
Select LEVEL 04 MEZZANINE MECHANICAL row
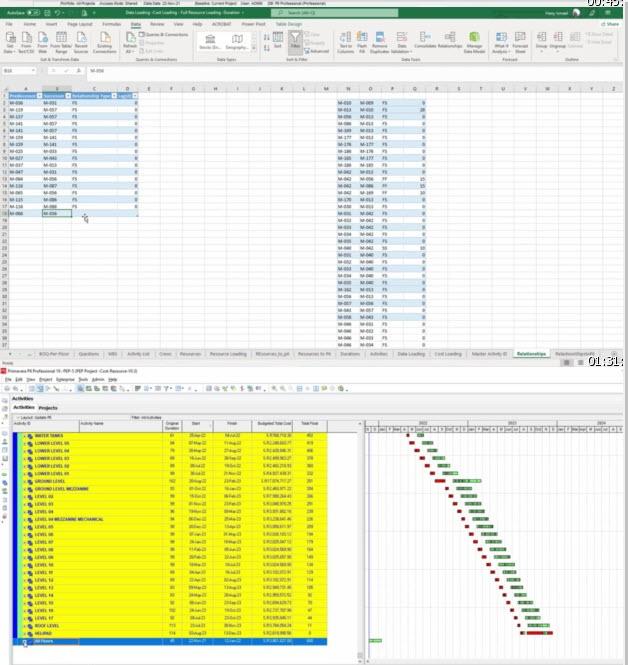click(170, 520)
